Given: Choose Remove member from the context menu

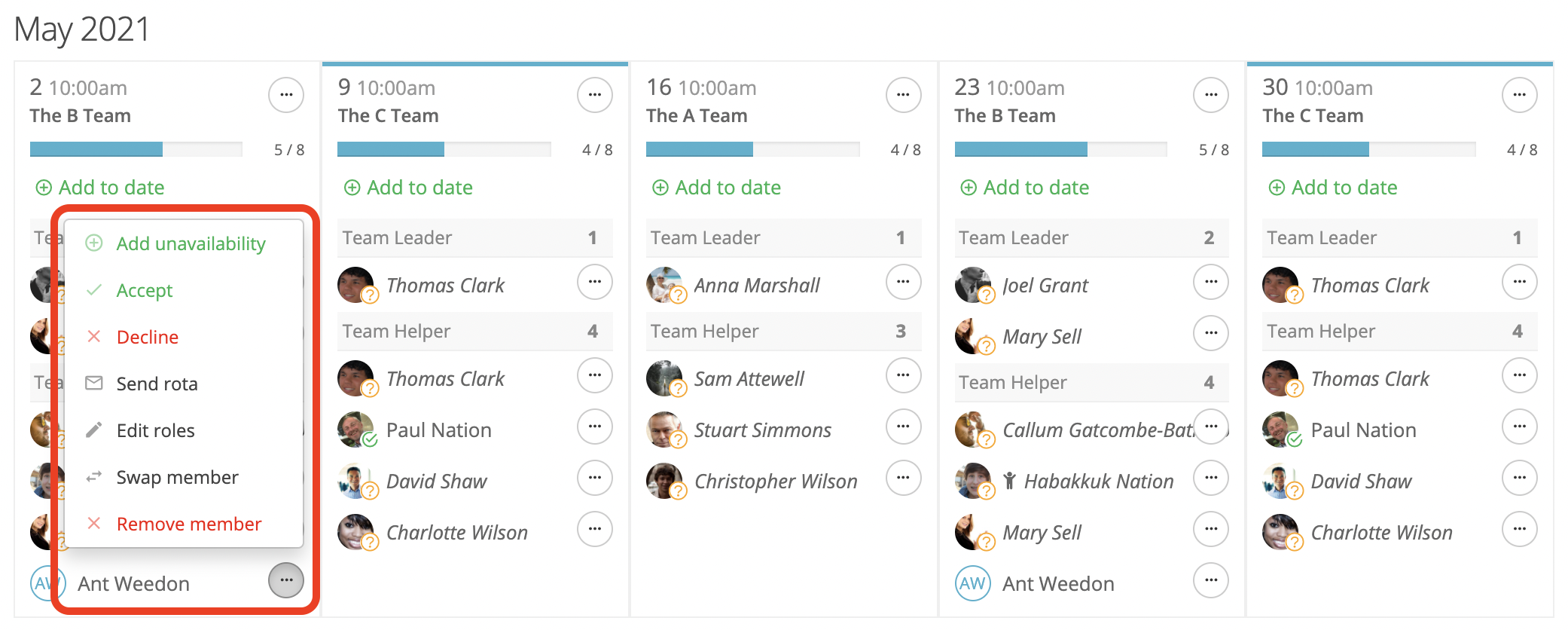Looking at the screenshot, I should point(189,523).
